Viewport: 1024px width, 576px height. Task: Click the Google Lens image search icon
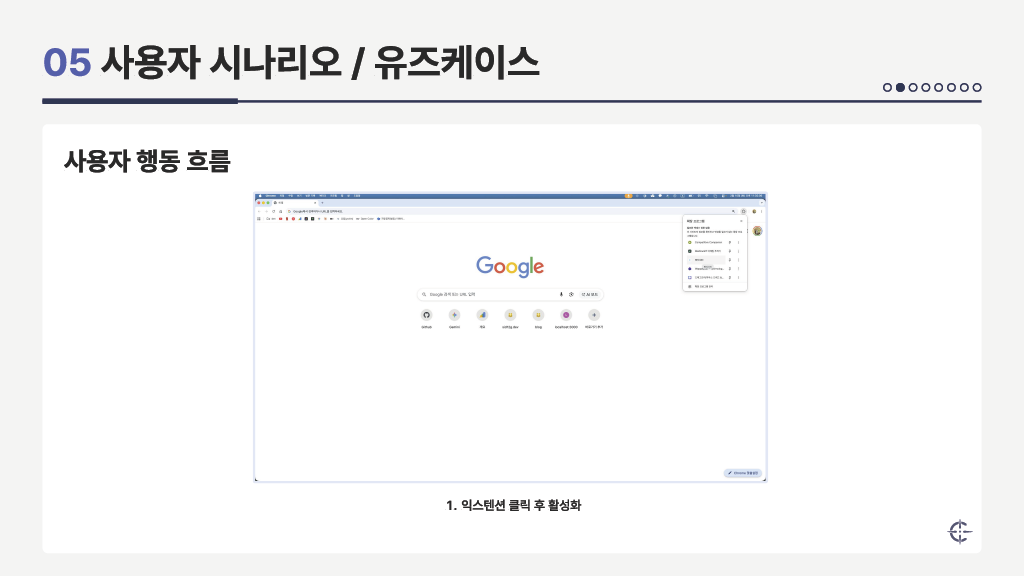pyautogui.click(x=571, y=294)
